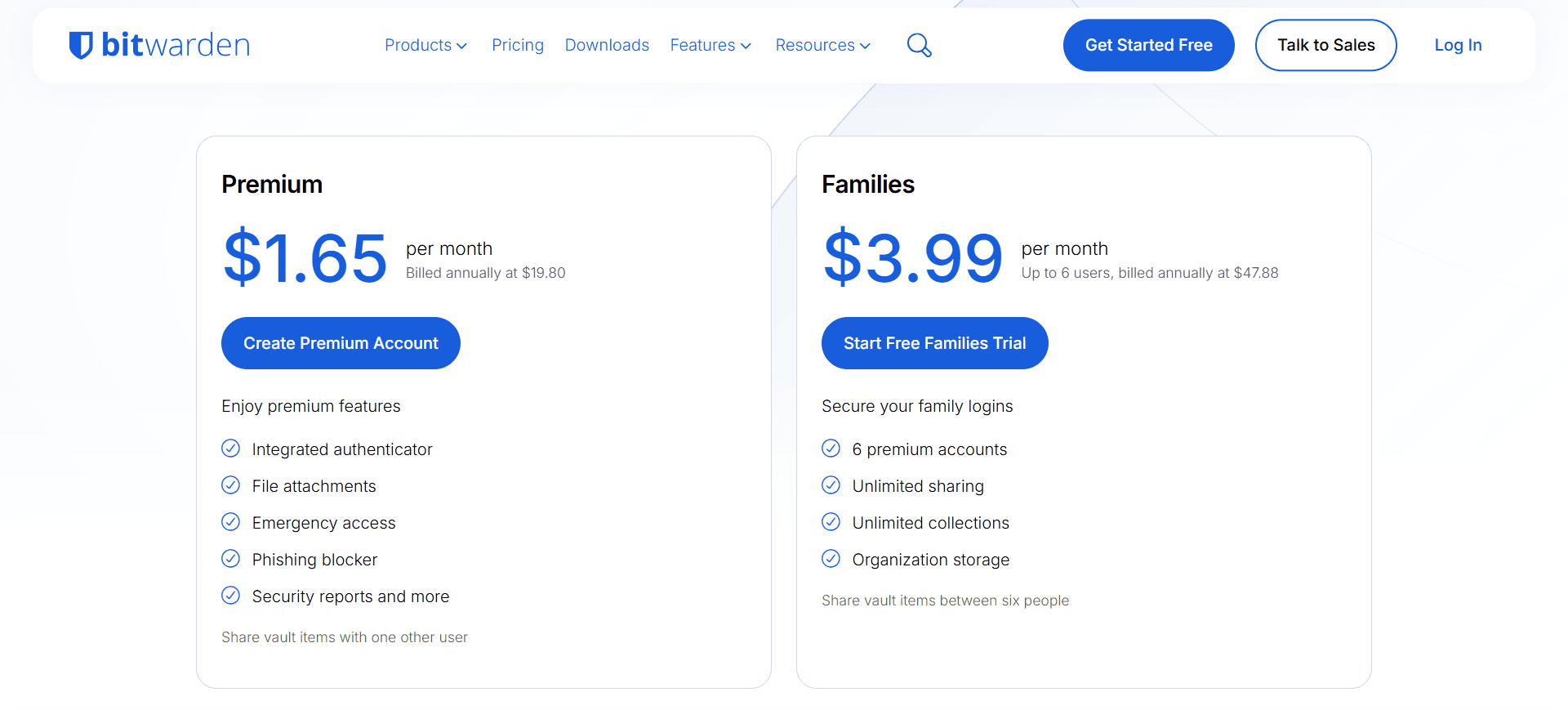
Task: Click the checkmark icon beside Phishing blocker
Action: [231, 559]
